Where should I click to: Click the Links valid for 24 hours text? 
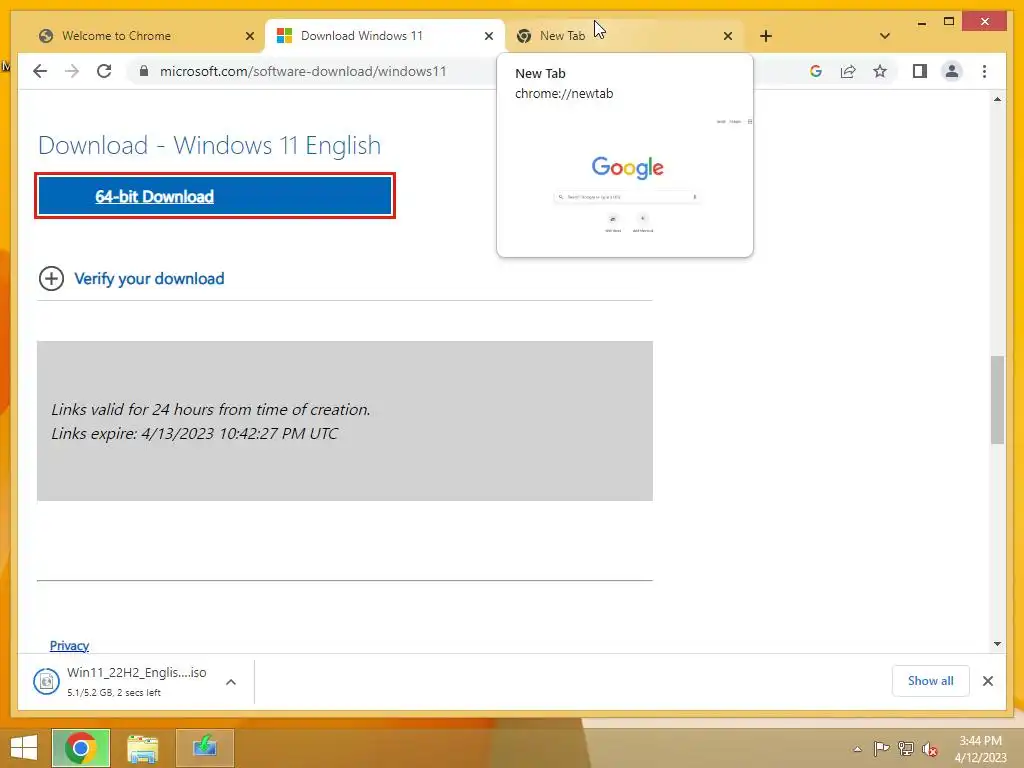211,409
